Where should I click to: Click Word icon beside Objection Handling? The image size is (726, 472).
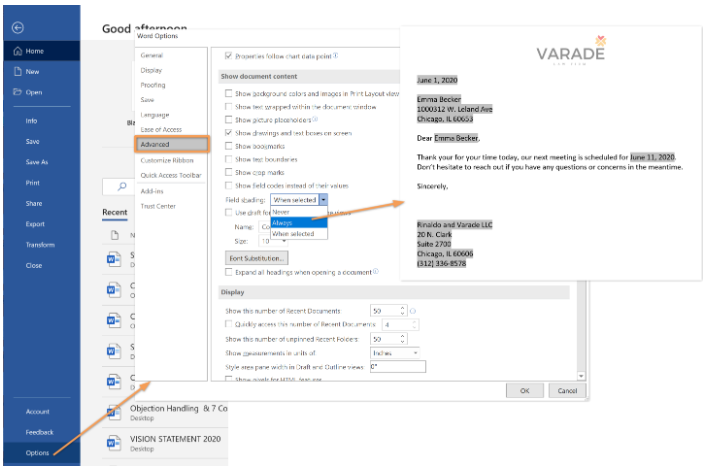click(x=114, y=412)
